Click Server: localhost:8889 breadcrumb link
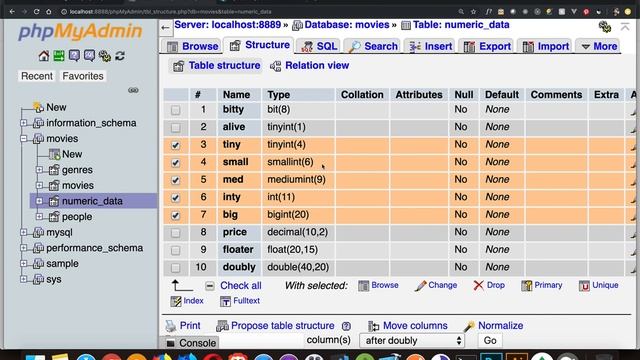 (228, 25)
